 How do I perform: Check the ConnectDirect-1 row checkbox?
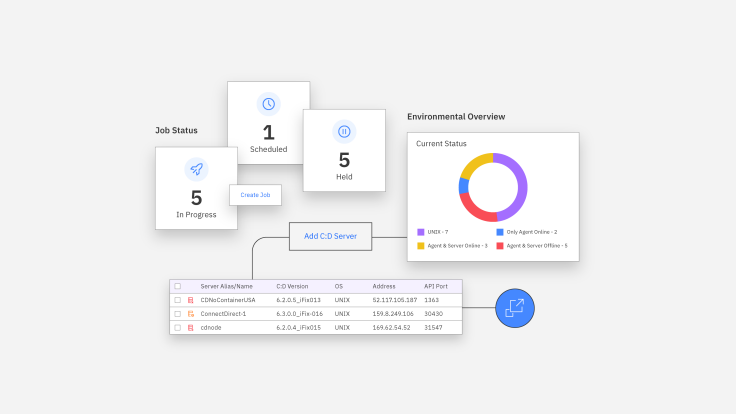click(x=177, y=314)
